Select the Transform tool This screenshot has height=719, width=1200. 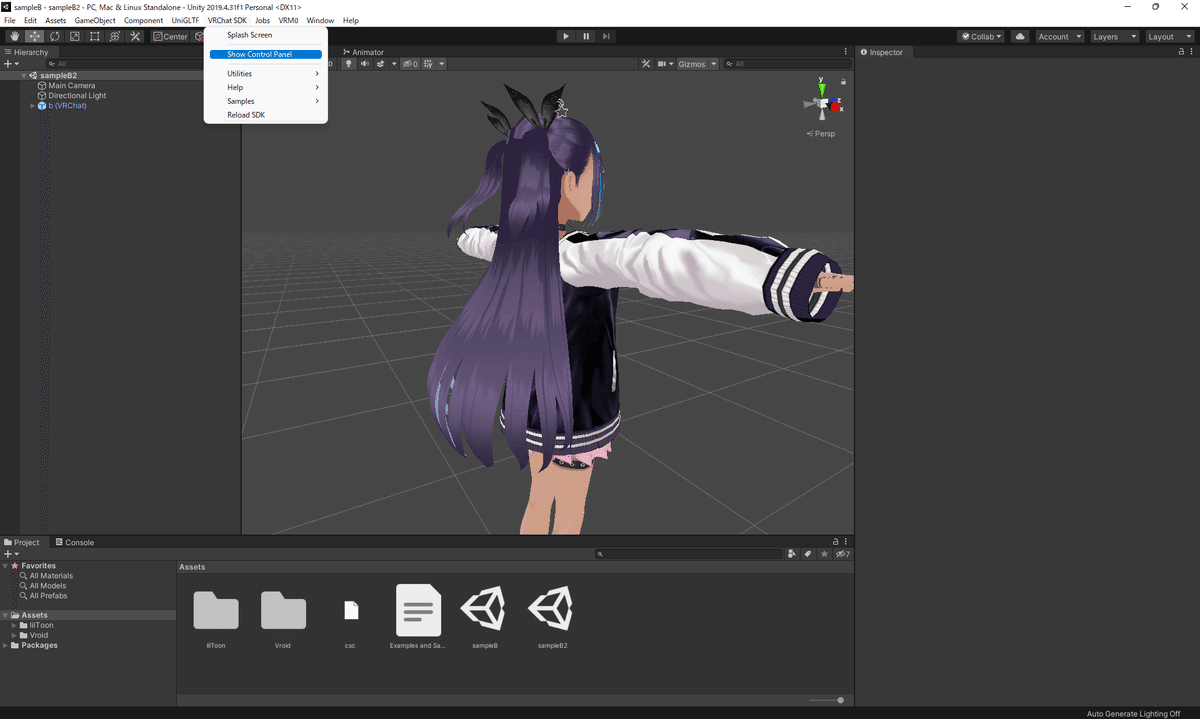114,36
